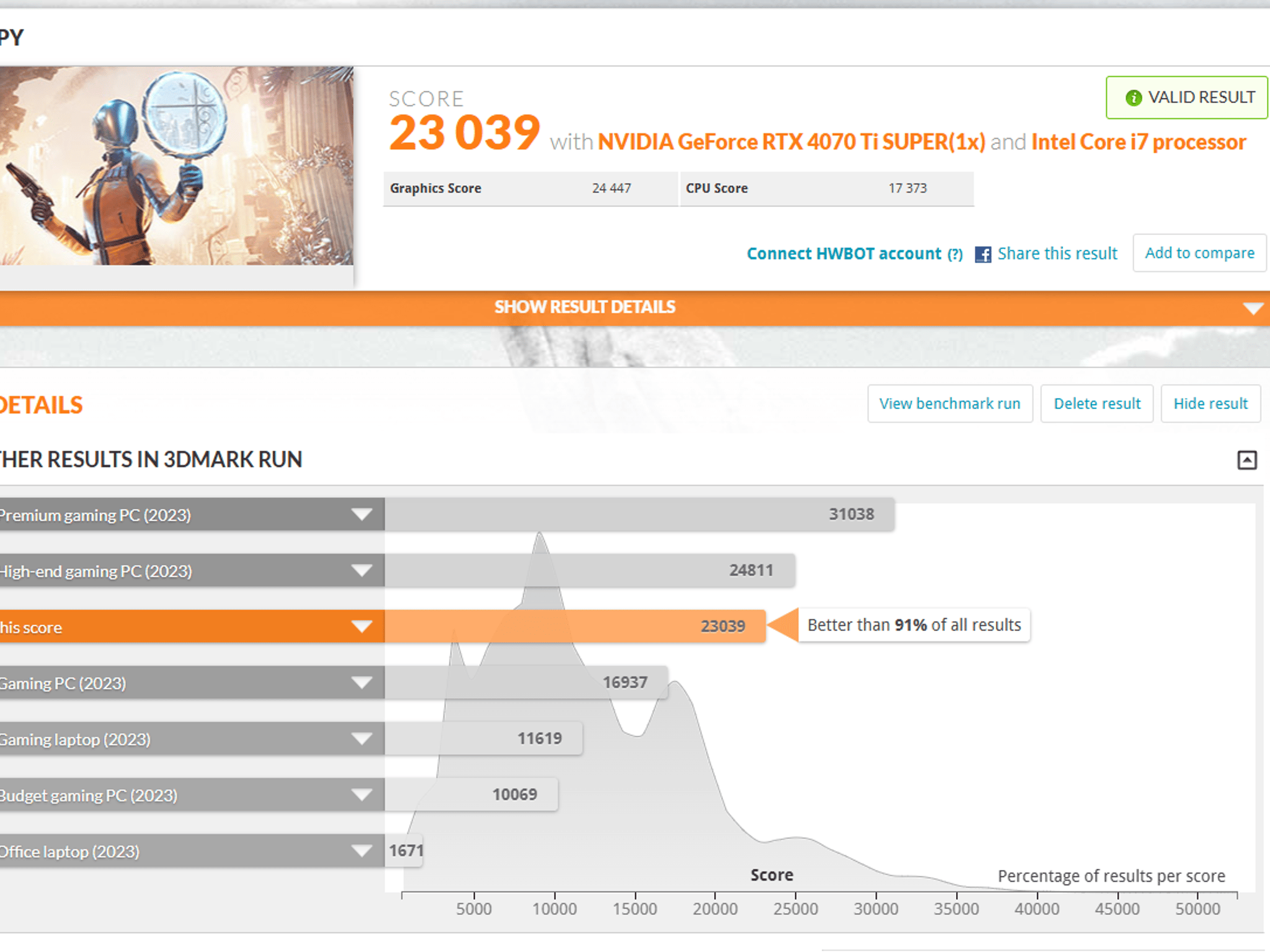Expand the Show Result Details bar arrow
The image size is (1270, 952).
pyautogui.click(x=1253, y=308)
